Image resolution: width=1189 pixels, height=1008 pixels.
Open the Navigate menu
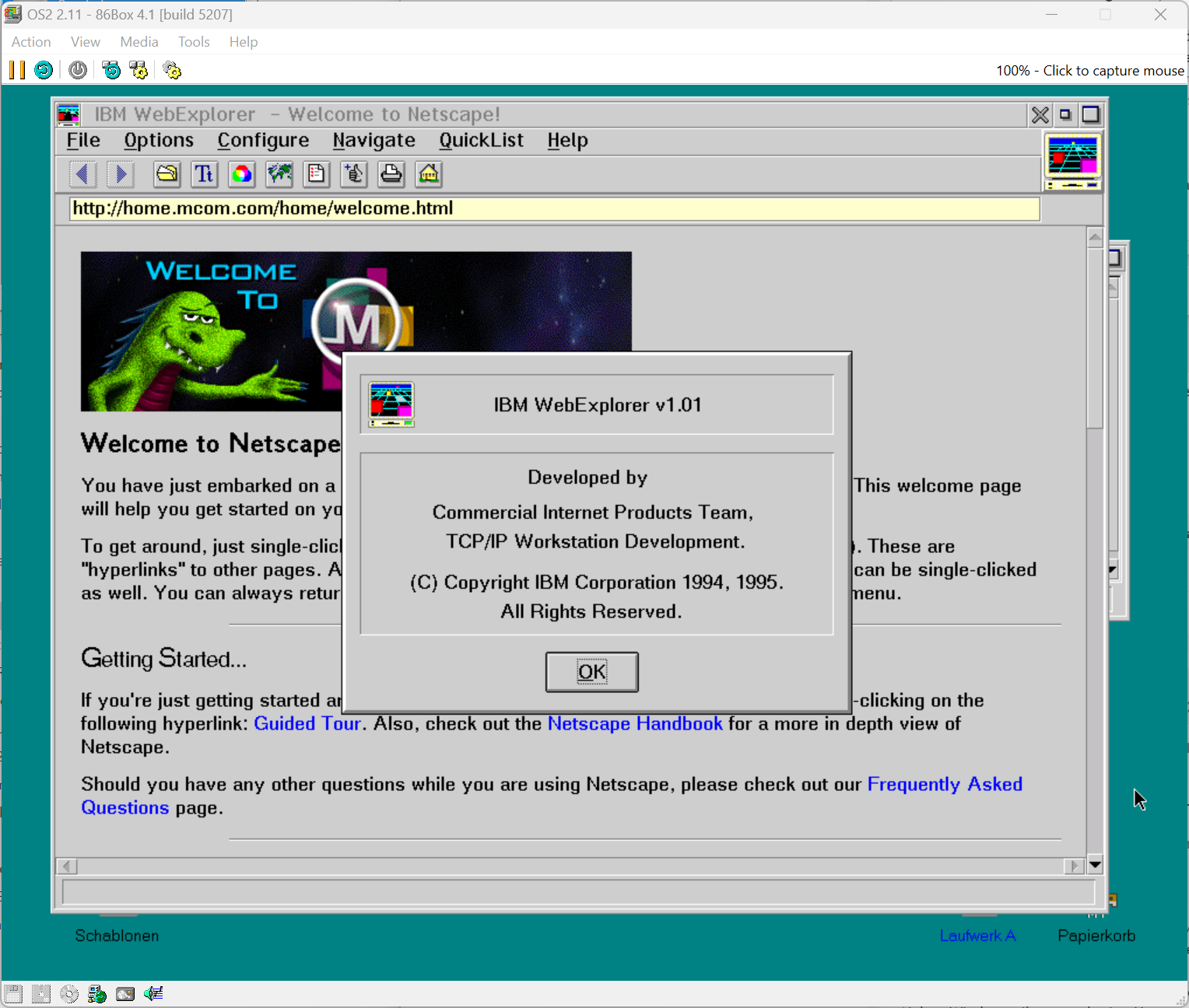click(374, 141)
